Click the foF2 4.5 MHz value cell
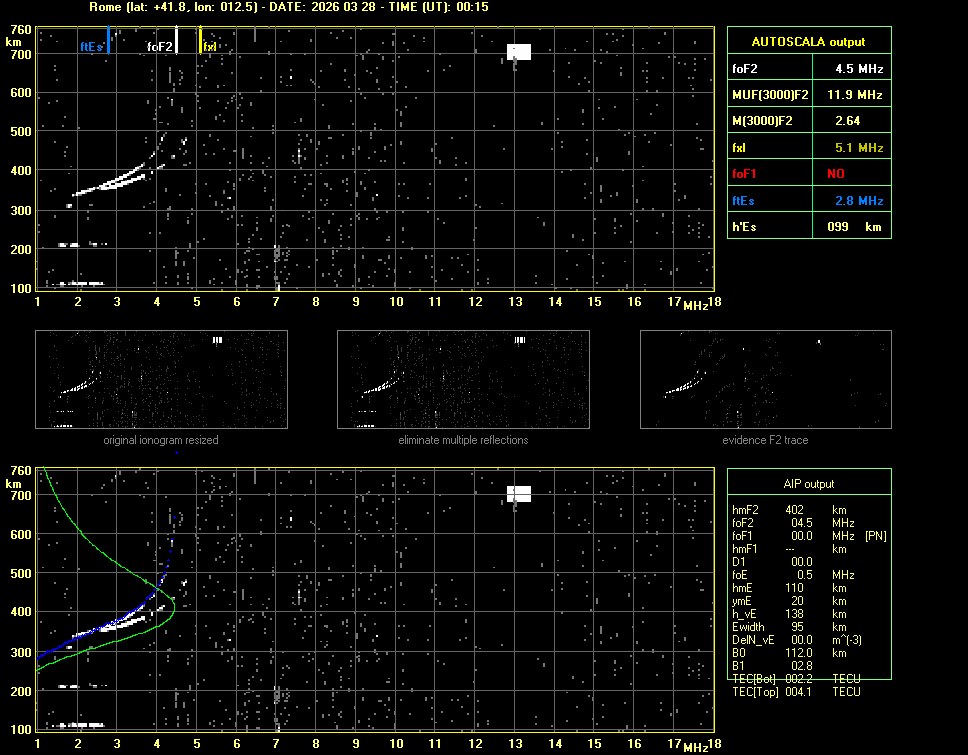Viewport: 968px width, 755px height. point(849,68)
